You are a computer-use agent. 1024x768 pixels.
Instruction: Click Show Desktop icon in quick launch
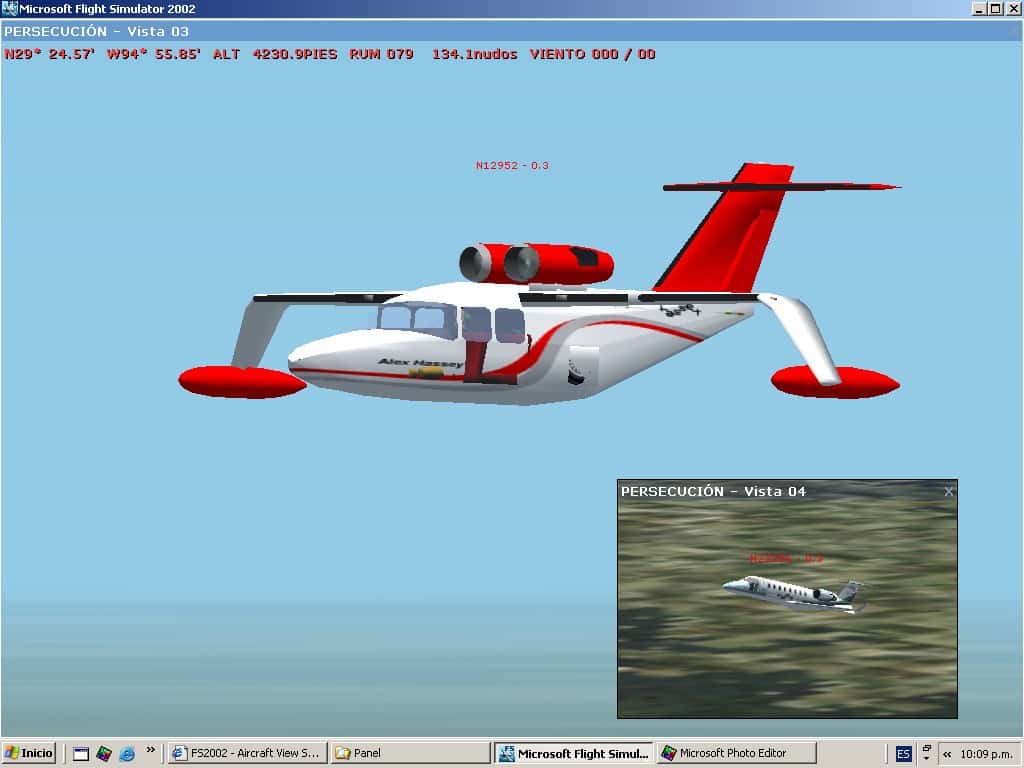tap(81, 753)
